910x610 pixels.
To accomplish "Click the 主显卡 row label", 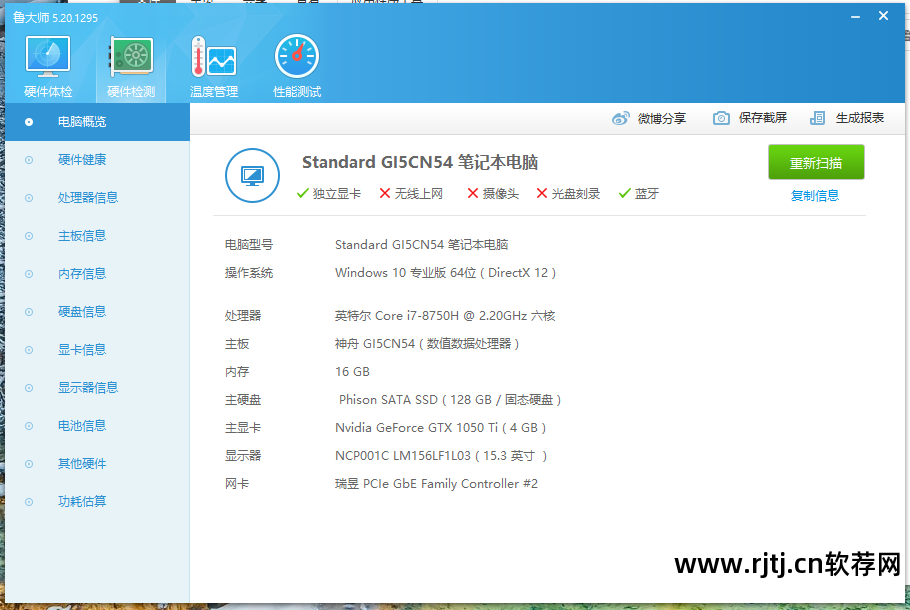I will click(x=243, y=428).
